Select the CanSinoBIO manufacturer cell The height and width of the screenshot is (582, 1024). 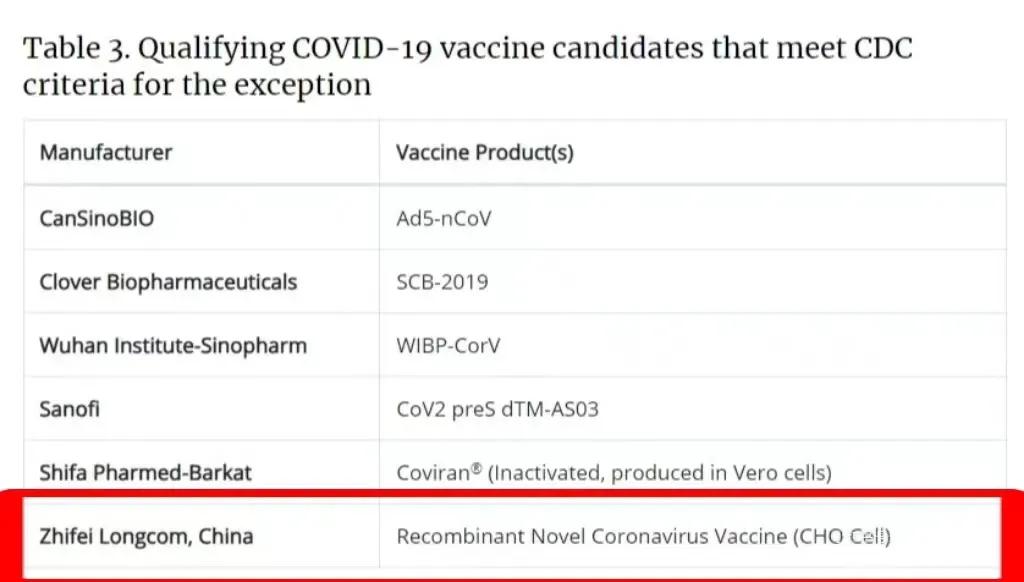97,217
